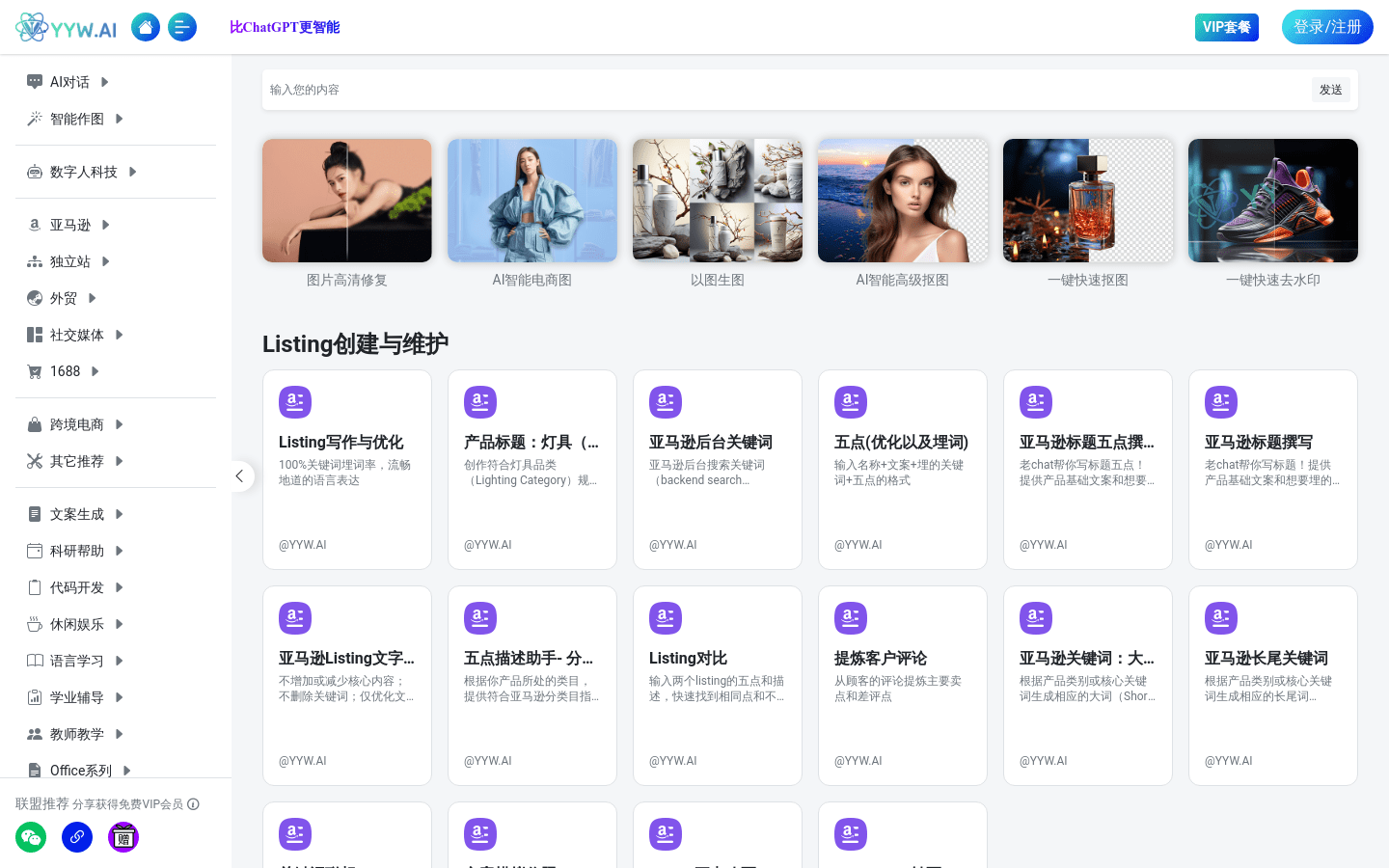
Task: Click the 1688 shopping cart icon
Action: (35, 371)
